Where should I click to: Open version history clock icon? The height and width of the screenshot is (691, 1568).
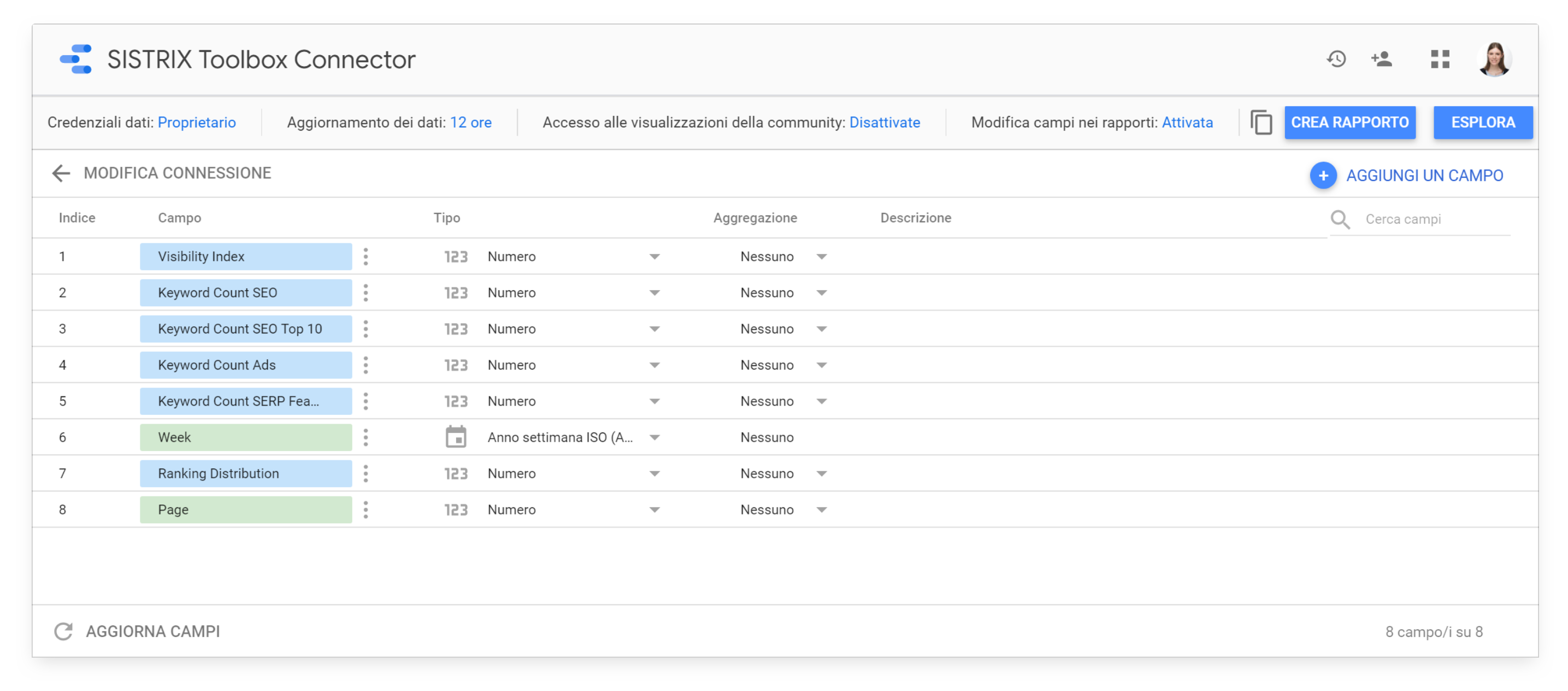coord(1336,59)
